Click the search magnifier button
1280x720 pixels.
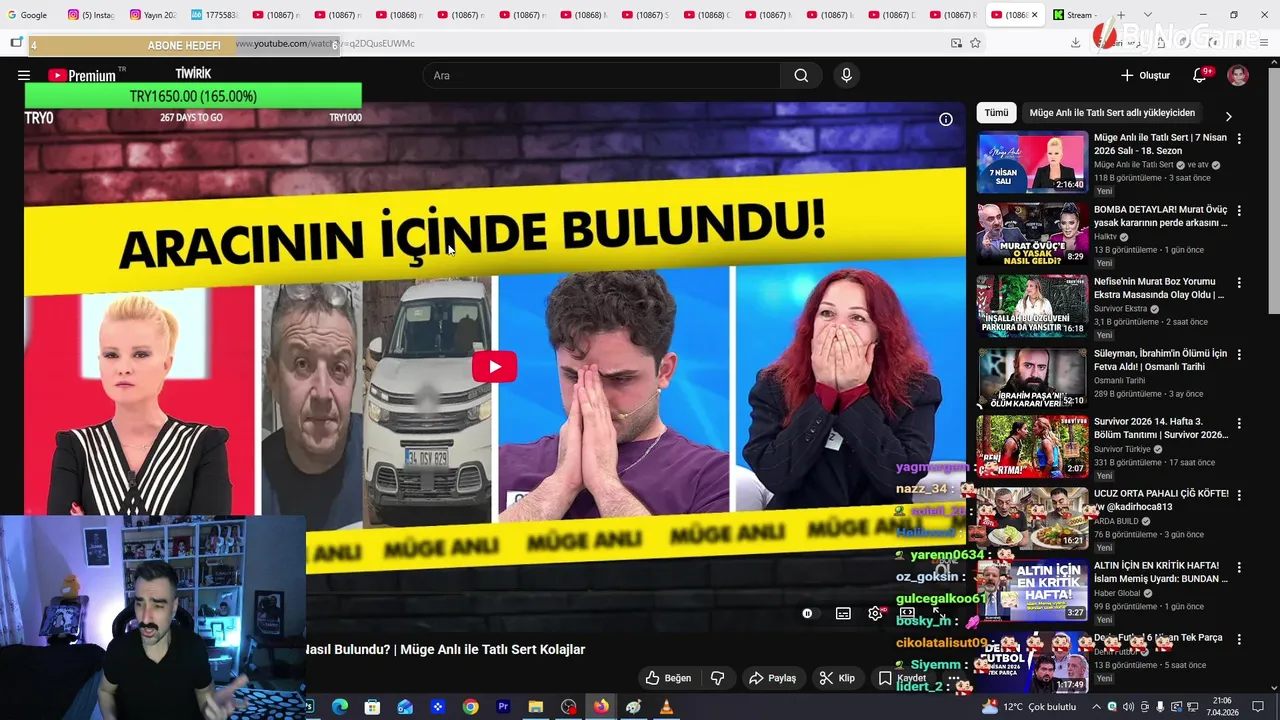tap(801, 75)
